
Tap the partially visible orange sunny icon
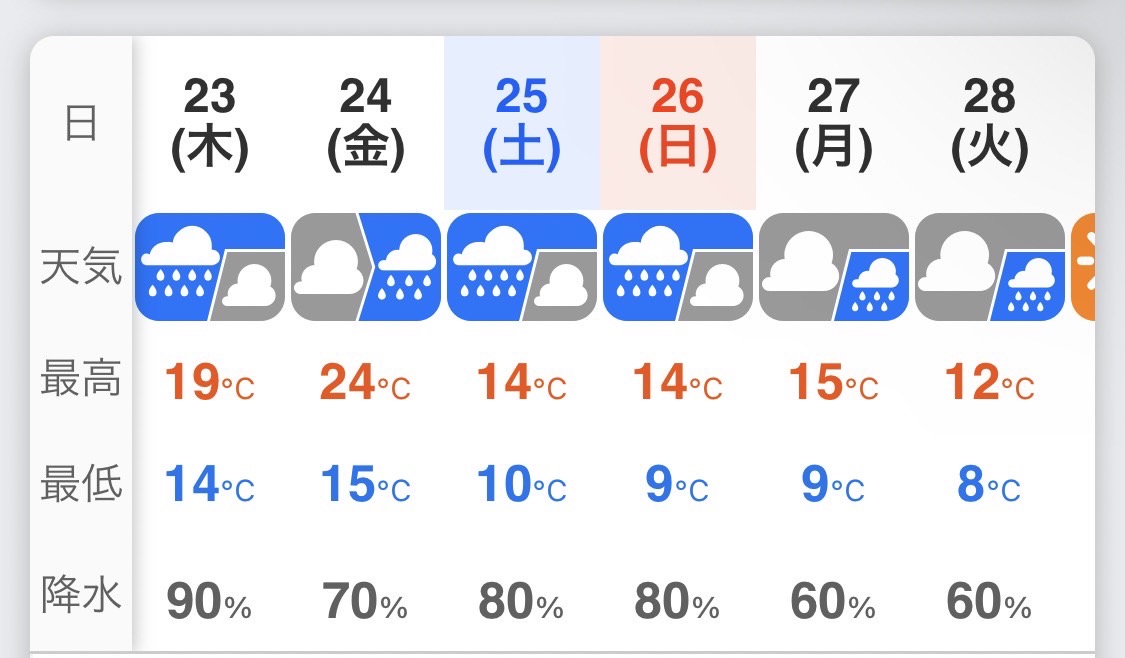pos(1083,267)
